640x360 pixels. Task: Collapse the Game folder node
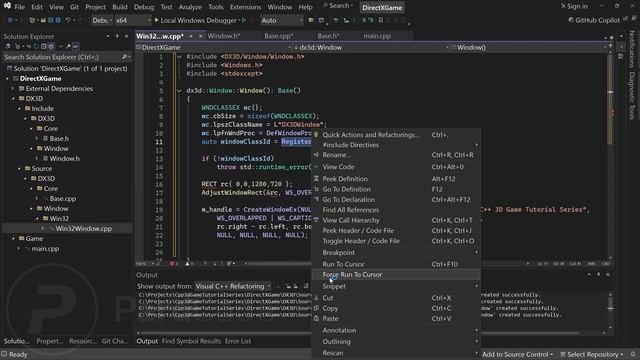[x=13, y=238]
